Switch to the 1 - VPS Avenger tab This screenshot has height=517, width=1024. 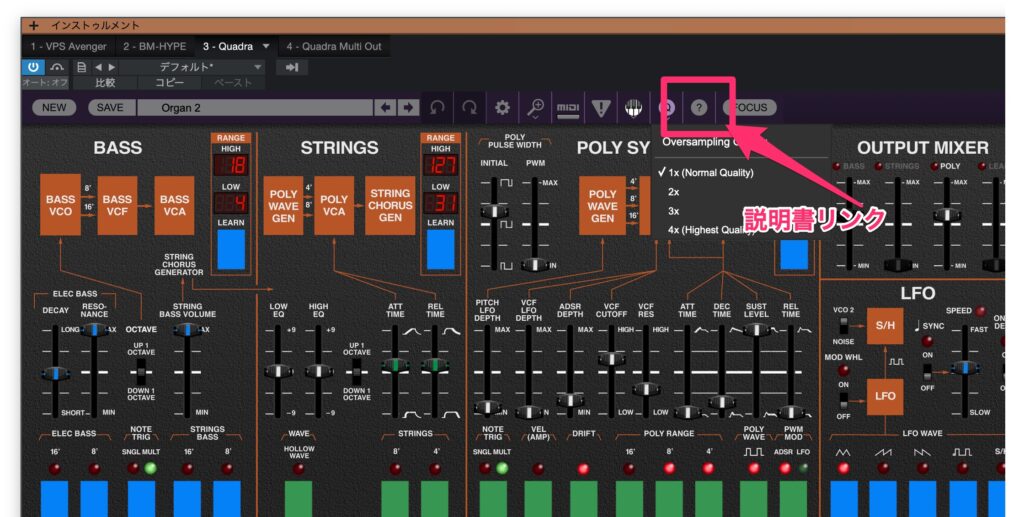[x=68, y=46]
